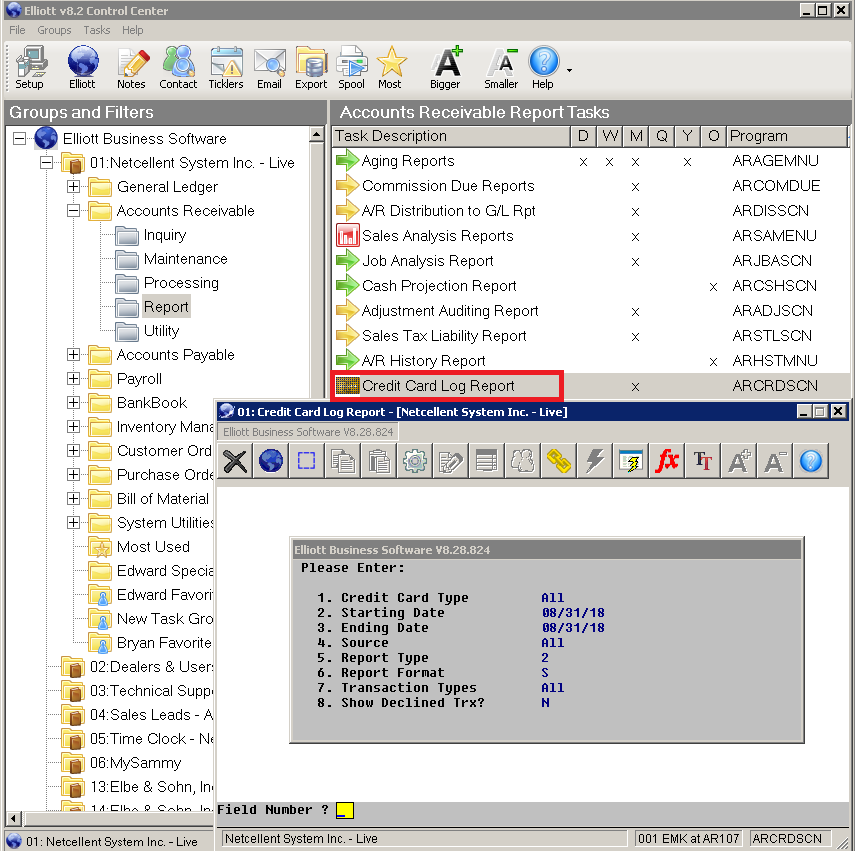
Task: Expand the System Utilities folder
Action: (73, 522)
